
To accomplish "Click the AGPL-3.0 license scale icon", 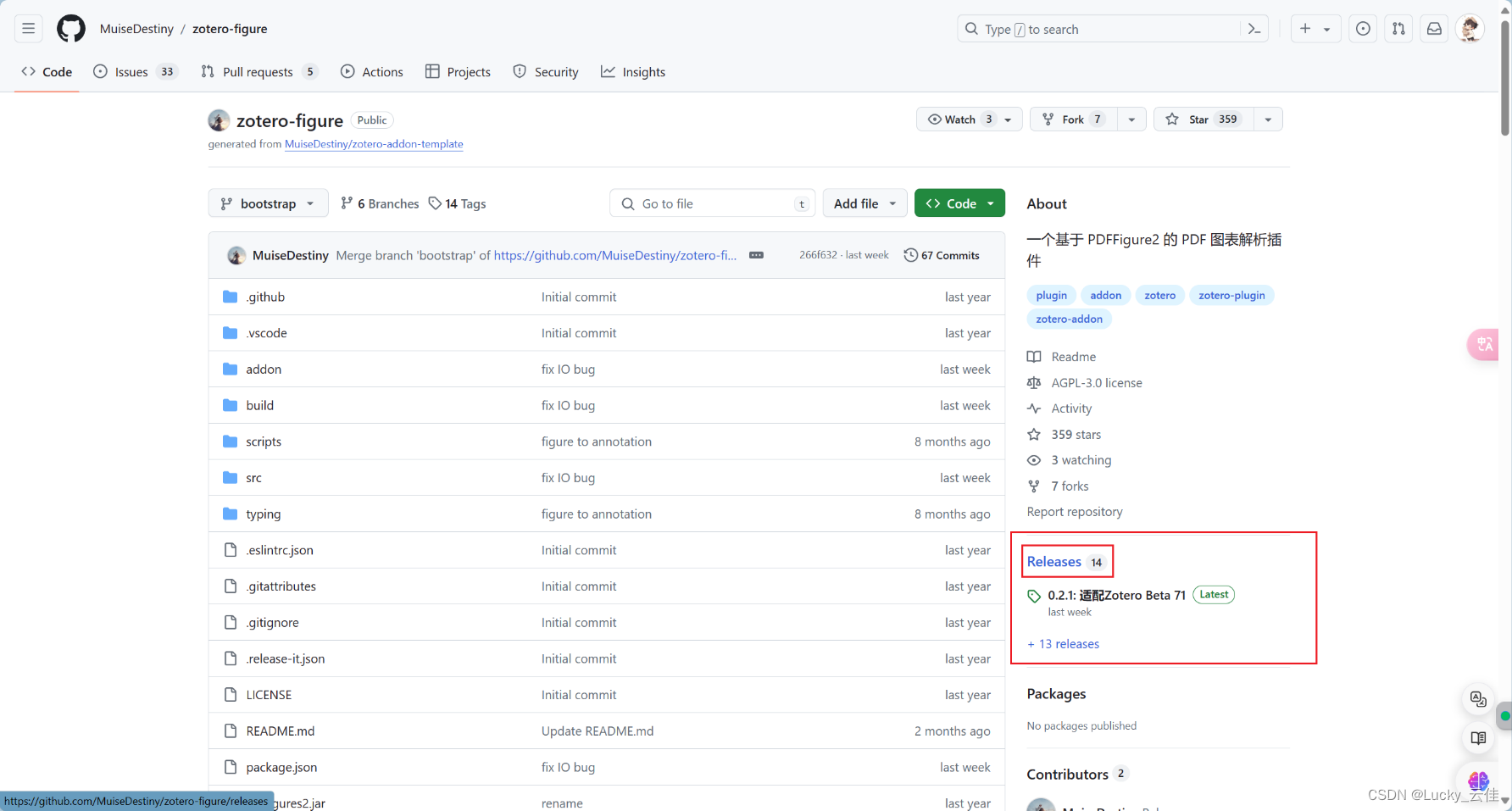I will (x=1034, y=383).
